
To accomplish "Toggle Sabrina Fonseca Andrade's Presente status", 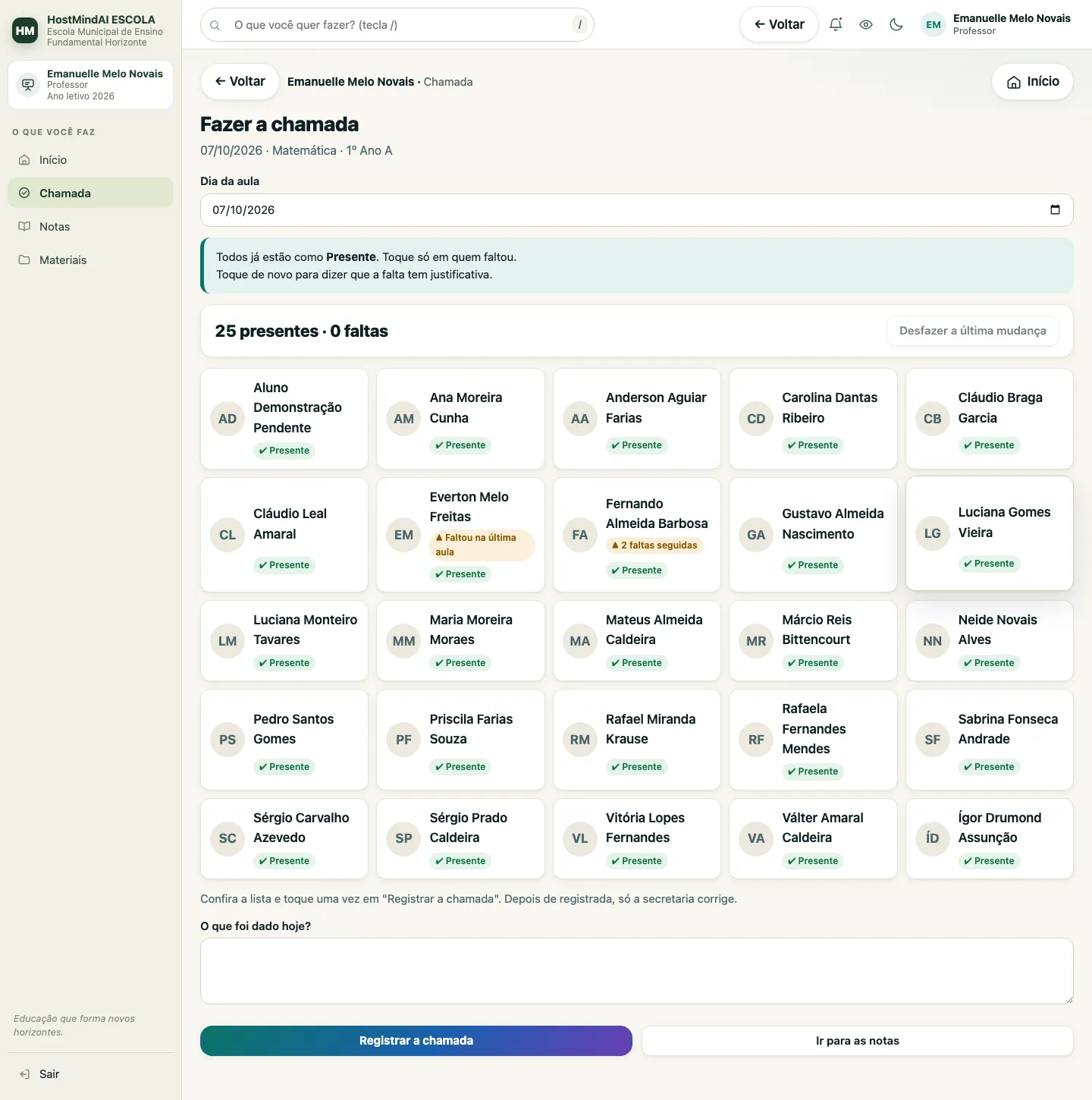I will point(989,767).
